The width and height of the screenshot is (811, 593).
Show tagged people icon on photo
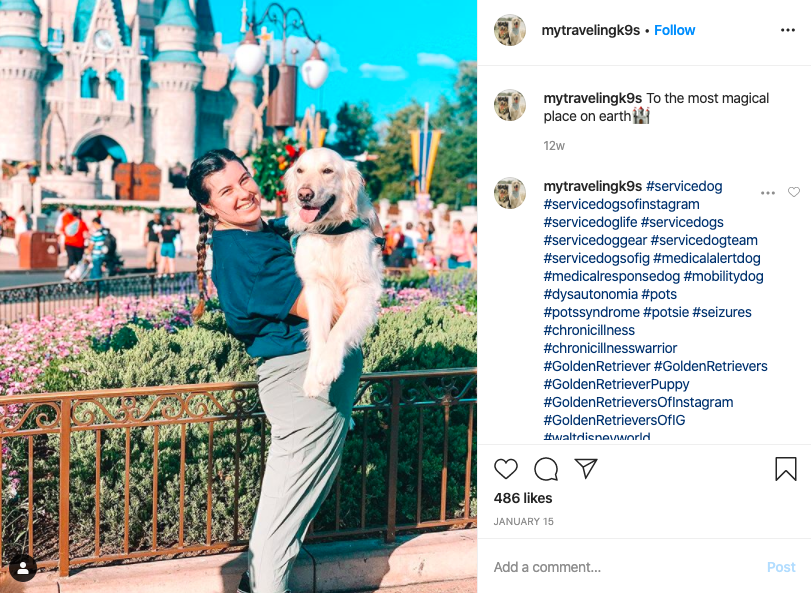(x=23, y=568)
